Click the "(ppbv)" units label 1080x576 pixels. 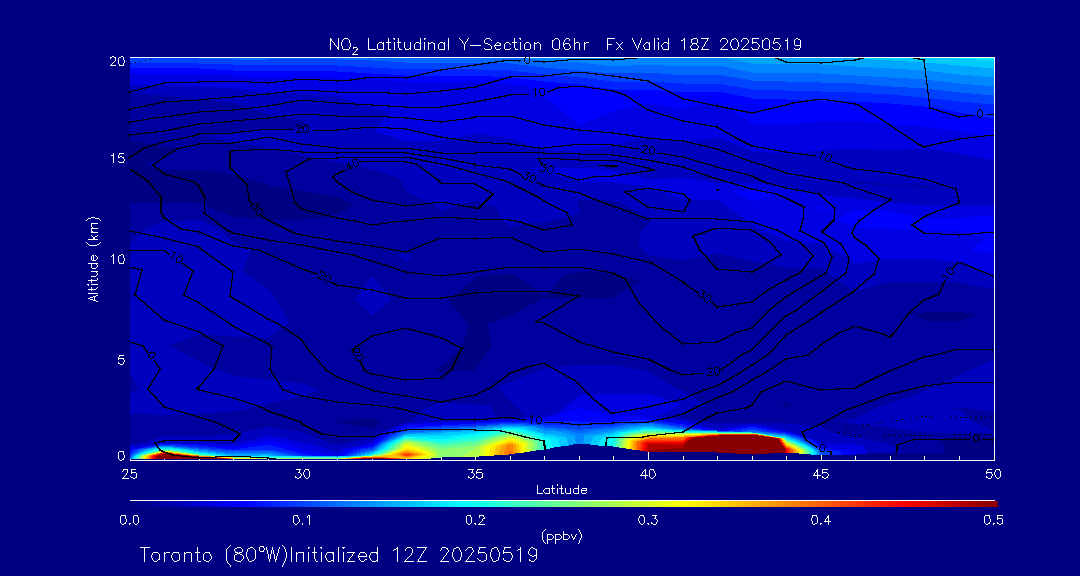562,537
